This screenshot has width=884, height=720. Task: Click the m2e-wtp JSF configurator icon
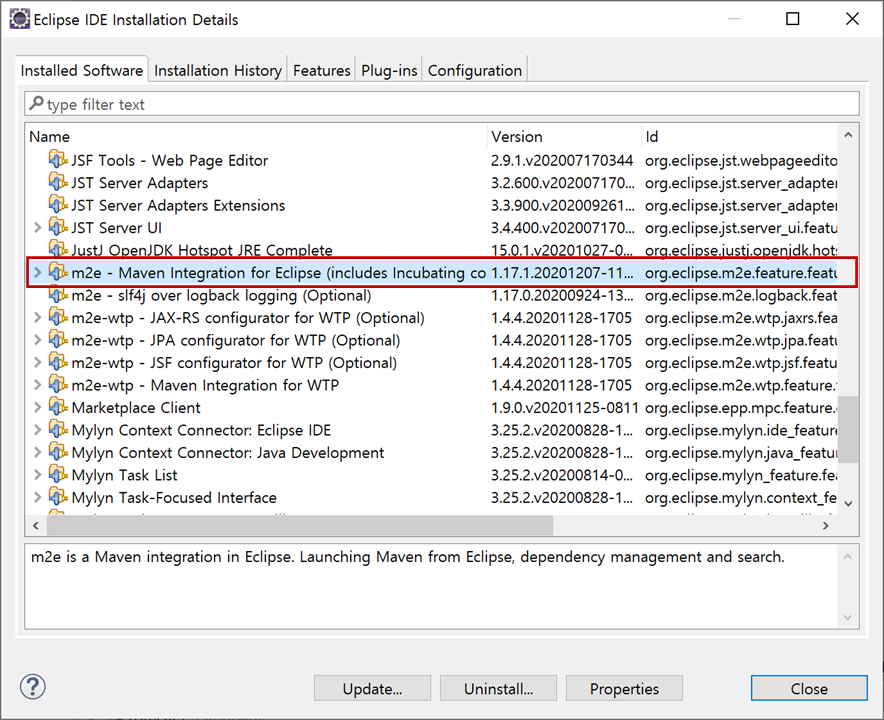click(x=58, y=363)
